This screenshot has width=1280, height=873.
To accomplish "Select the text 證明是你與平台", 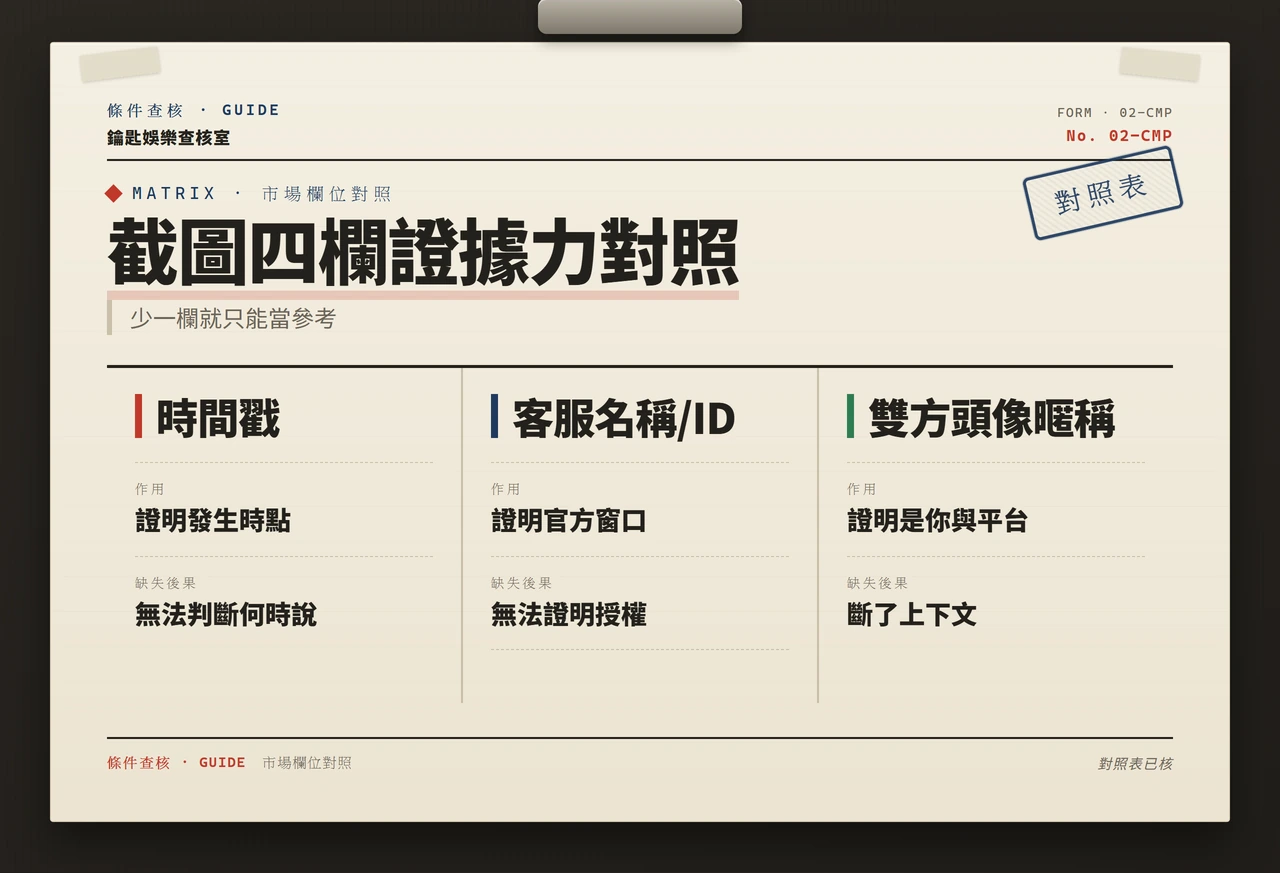I will [937, 521].
